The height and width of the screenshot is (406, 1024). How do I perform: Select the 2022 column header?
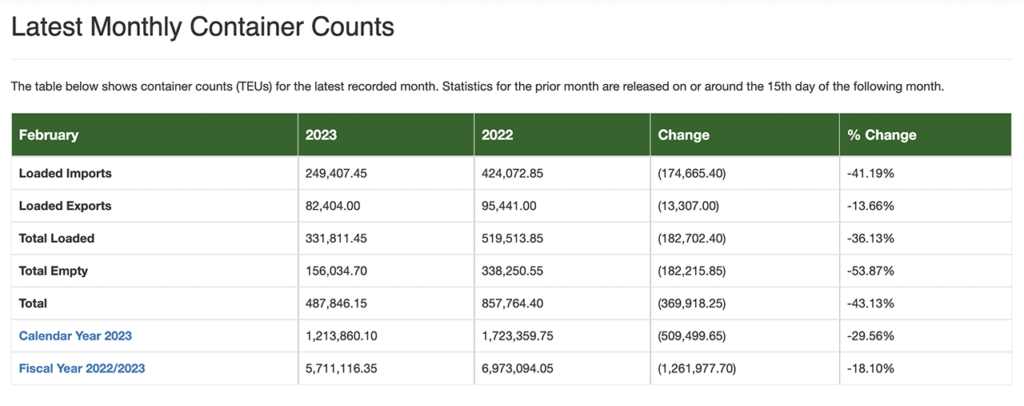pyautogui.click(x=497, y=135)
